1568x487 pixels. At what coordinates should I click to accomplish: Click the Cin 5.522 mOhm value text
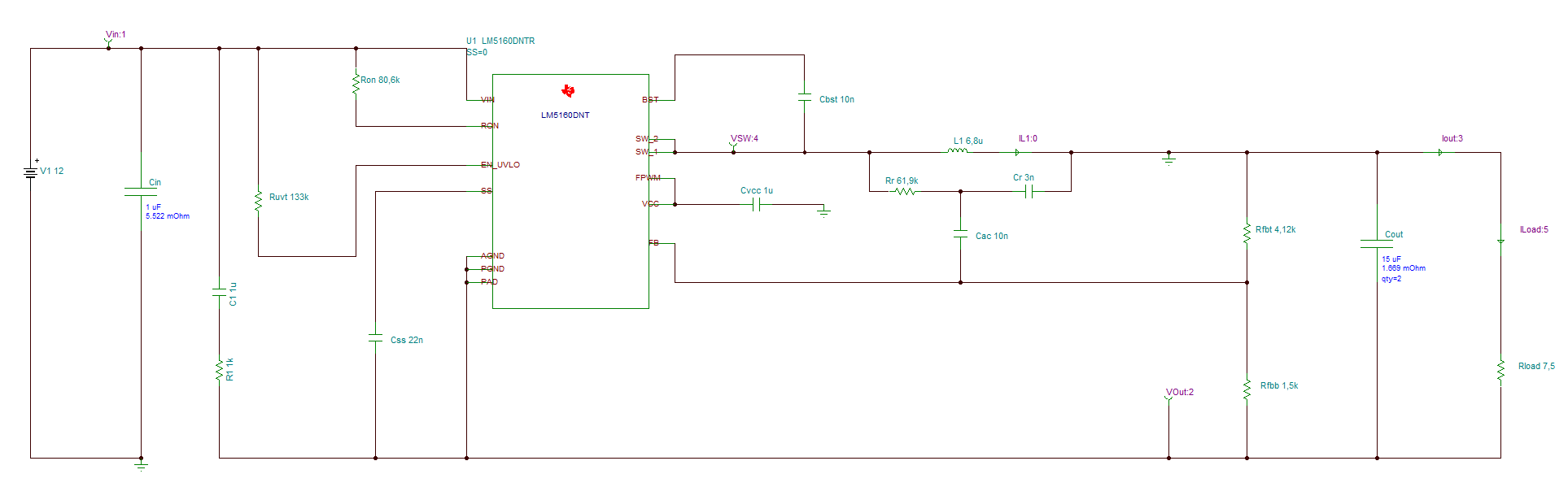(x=168, y=216)
